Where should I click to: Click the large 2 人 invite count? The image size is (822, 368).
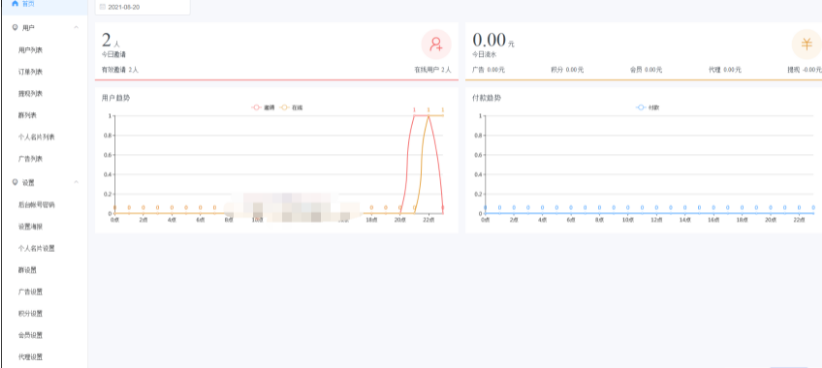(111, 40)
